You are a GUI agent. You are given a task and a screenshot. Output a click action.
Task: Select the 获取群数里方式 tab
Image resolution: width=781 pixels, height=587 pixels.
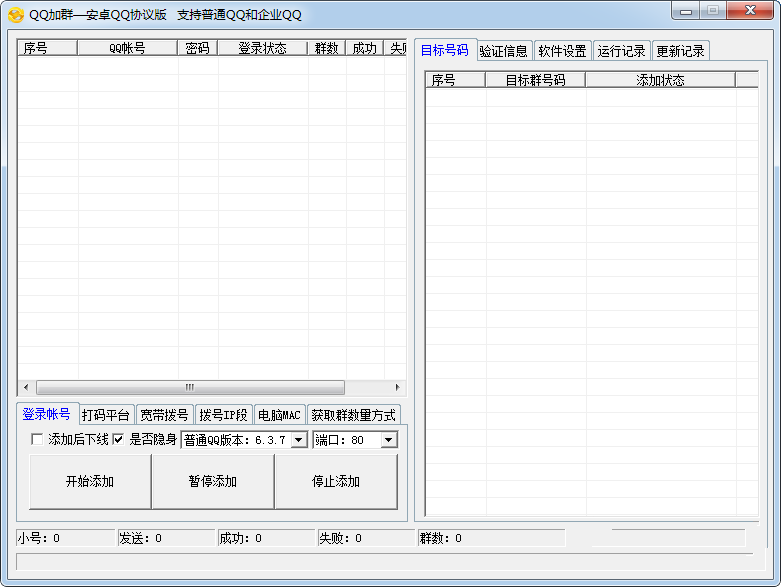(354, 415)
